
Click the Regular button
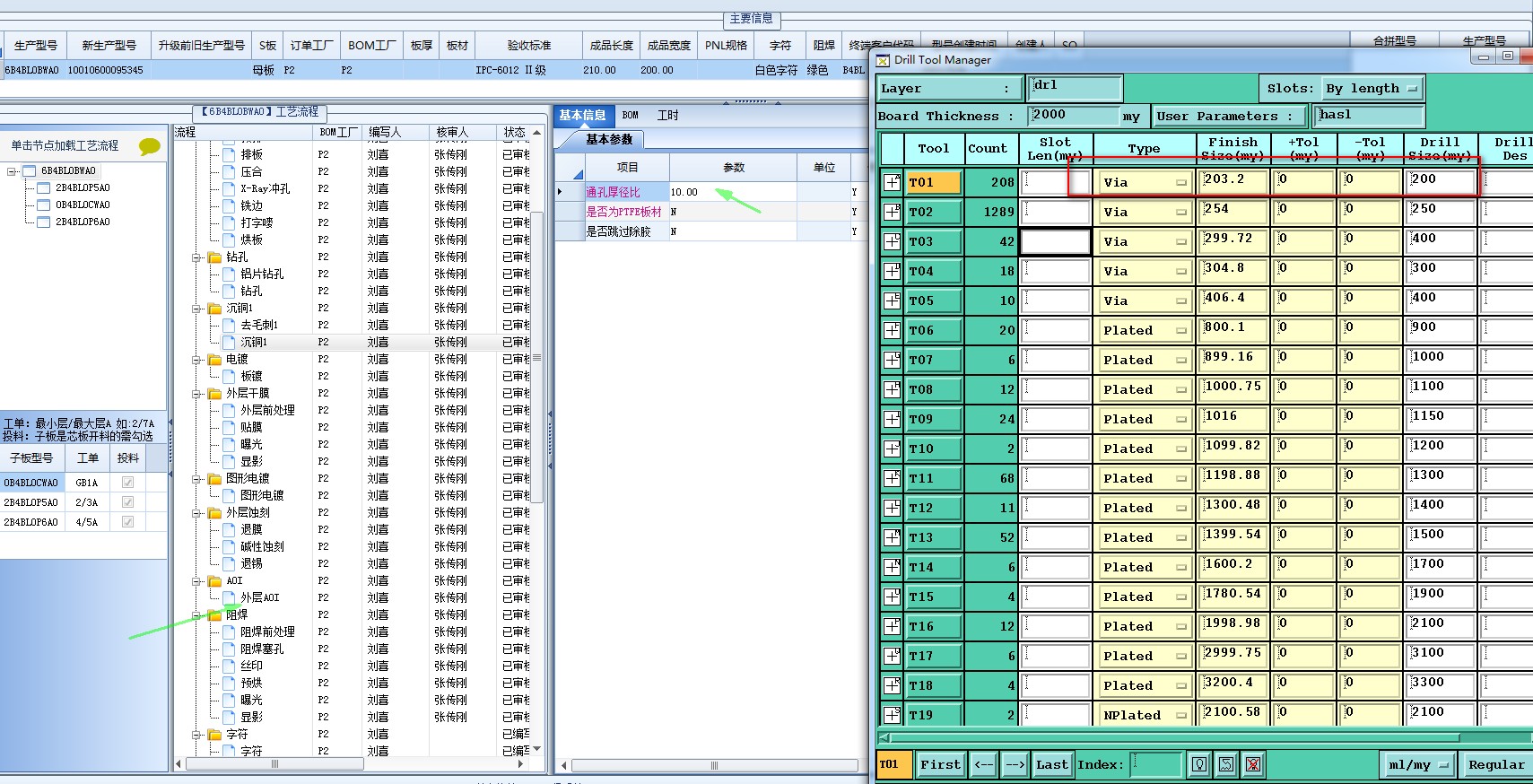coord(1495,764)
